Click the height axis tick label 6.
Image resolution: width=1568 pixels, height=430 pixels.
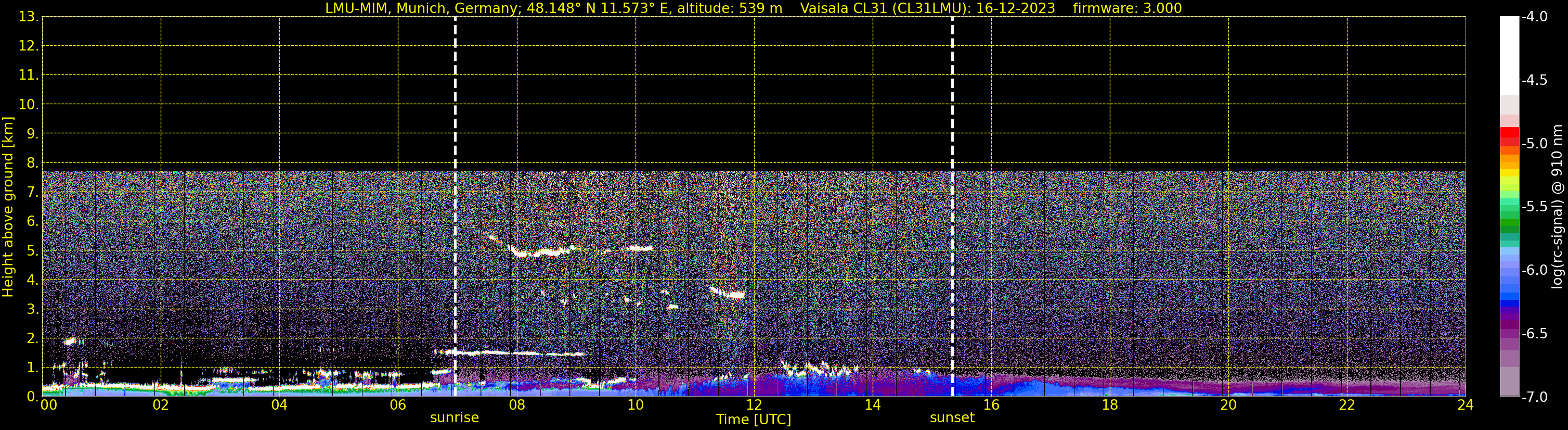pyautogui.click(x=33, y=222)
